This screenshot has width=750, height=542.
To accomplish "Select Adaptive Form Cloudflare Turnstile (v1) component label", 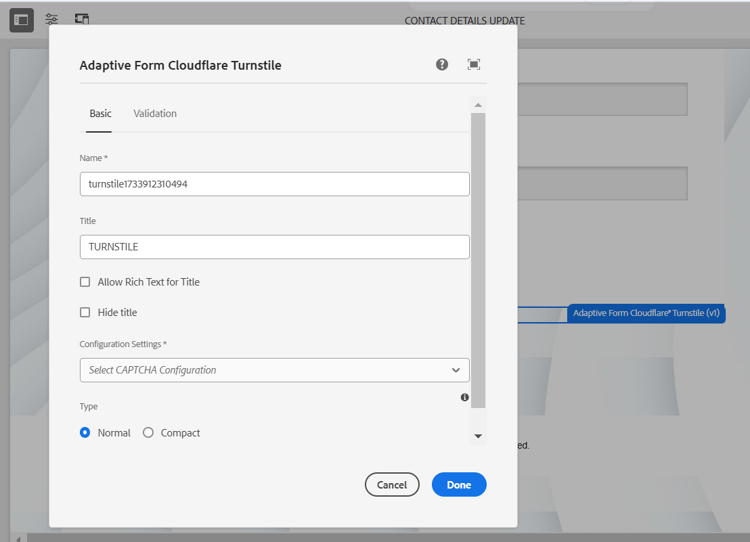I will tap(646, 313).
